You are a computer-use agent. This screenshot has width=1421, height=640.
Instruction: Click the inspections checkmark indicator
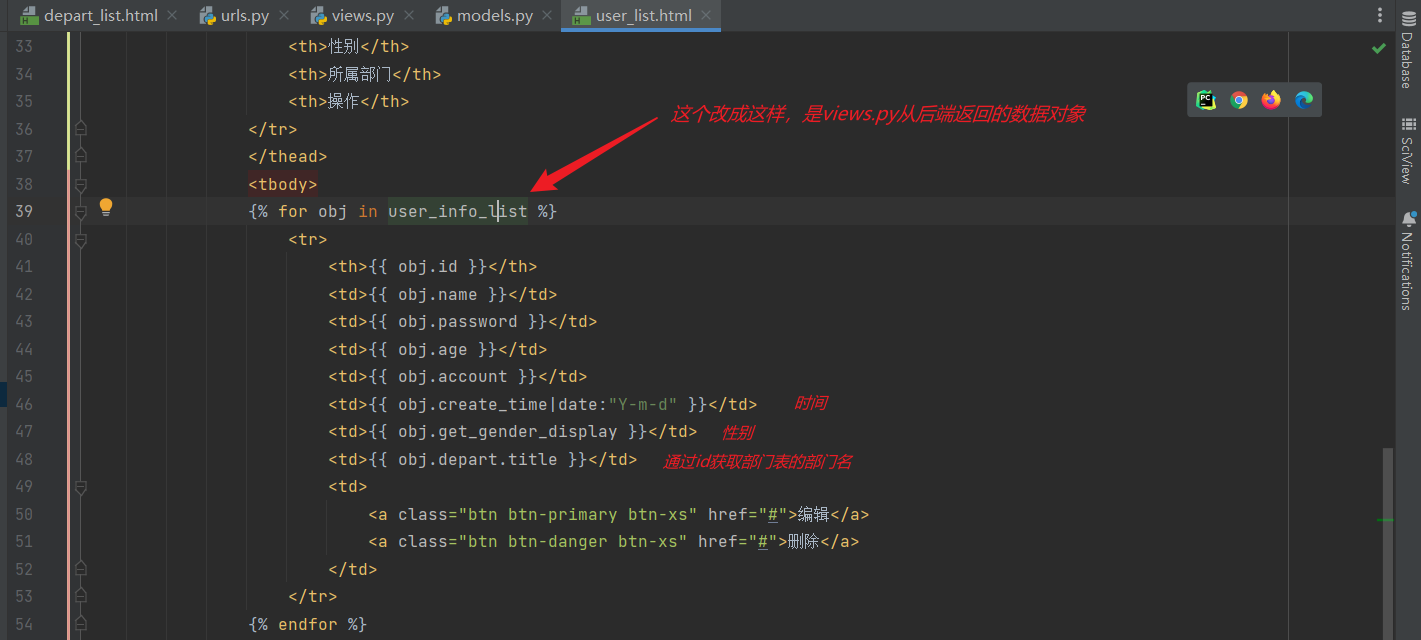point(1379,46)
